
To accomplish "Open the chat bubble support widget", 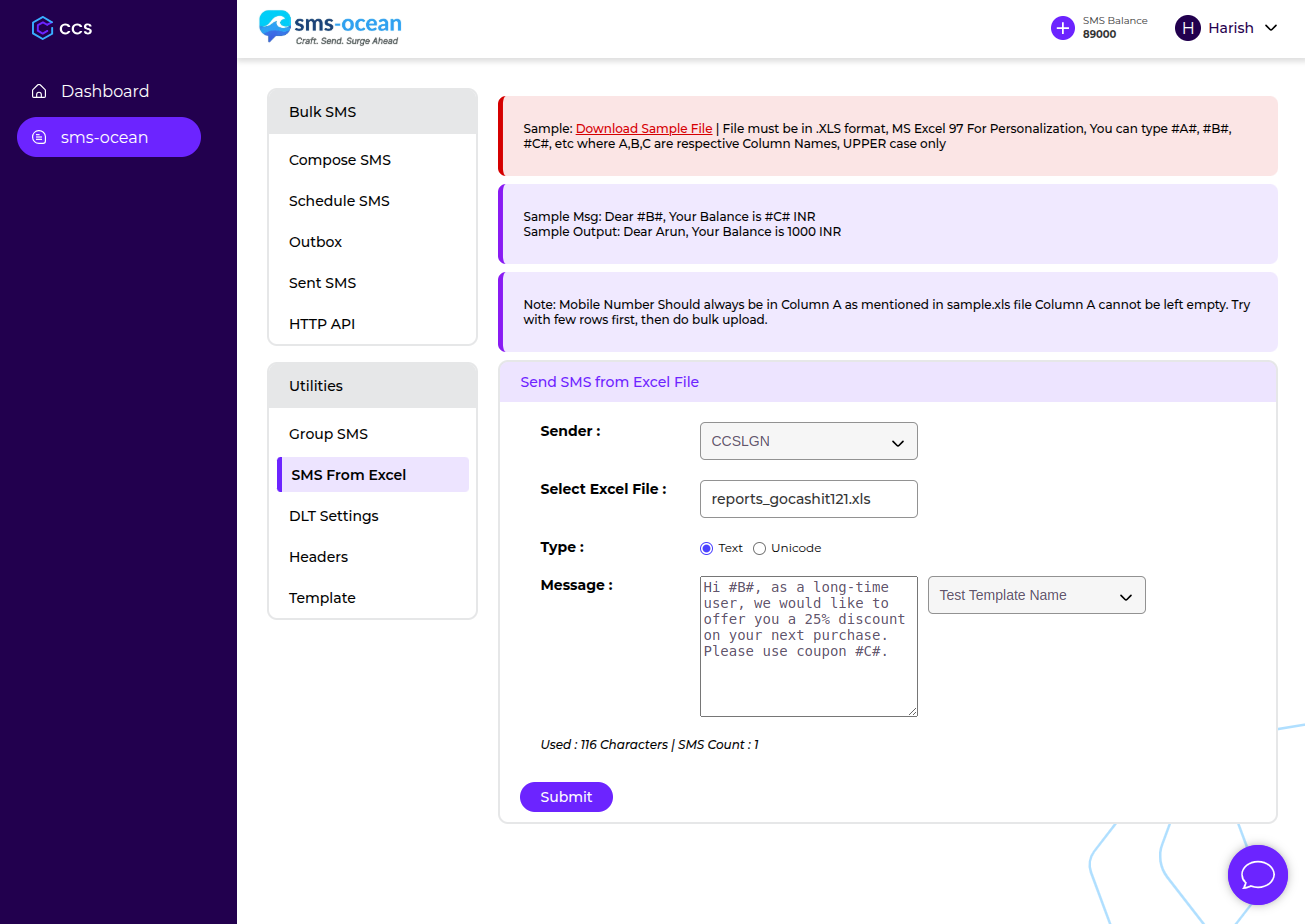I will [x=1257, y=875].
